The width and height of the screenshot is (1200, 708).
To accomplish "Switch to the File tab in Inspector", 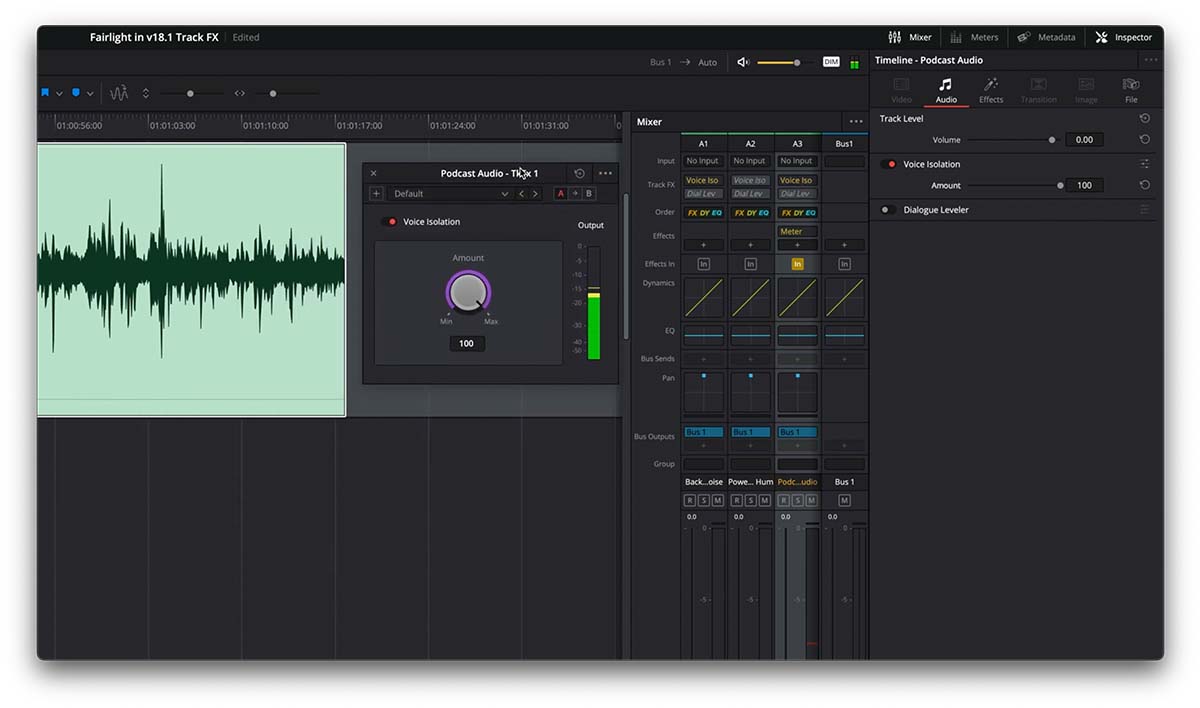I will [x=1131, y=89].
